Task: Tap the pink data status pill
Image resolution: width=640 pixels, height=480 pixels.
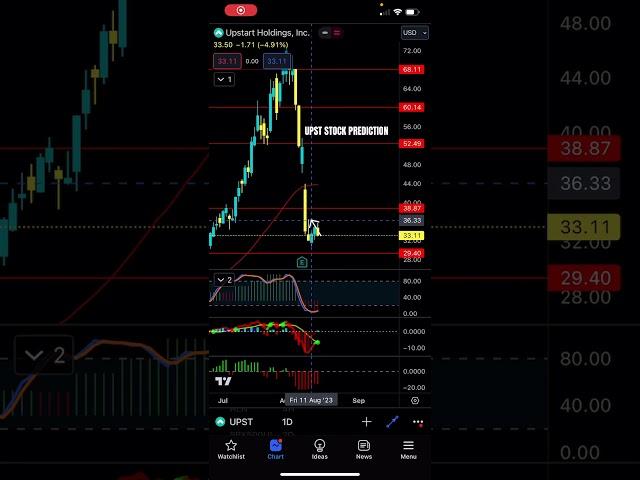Action: 337,33
